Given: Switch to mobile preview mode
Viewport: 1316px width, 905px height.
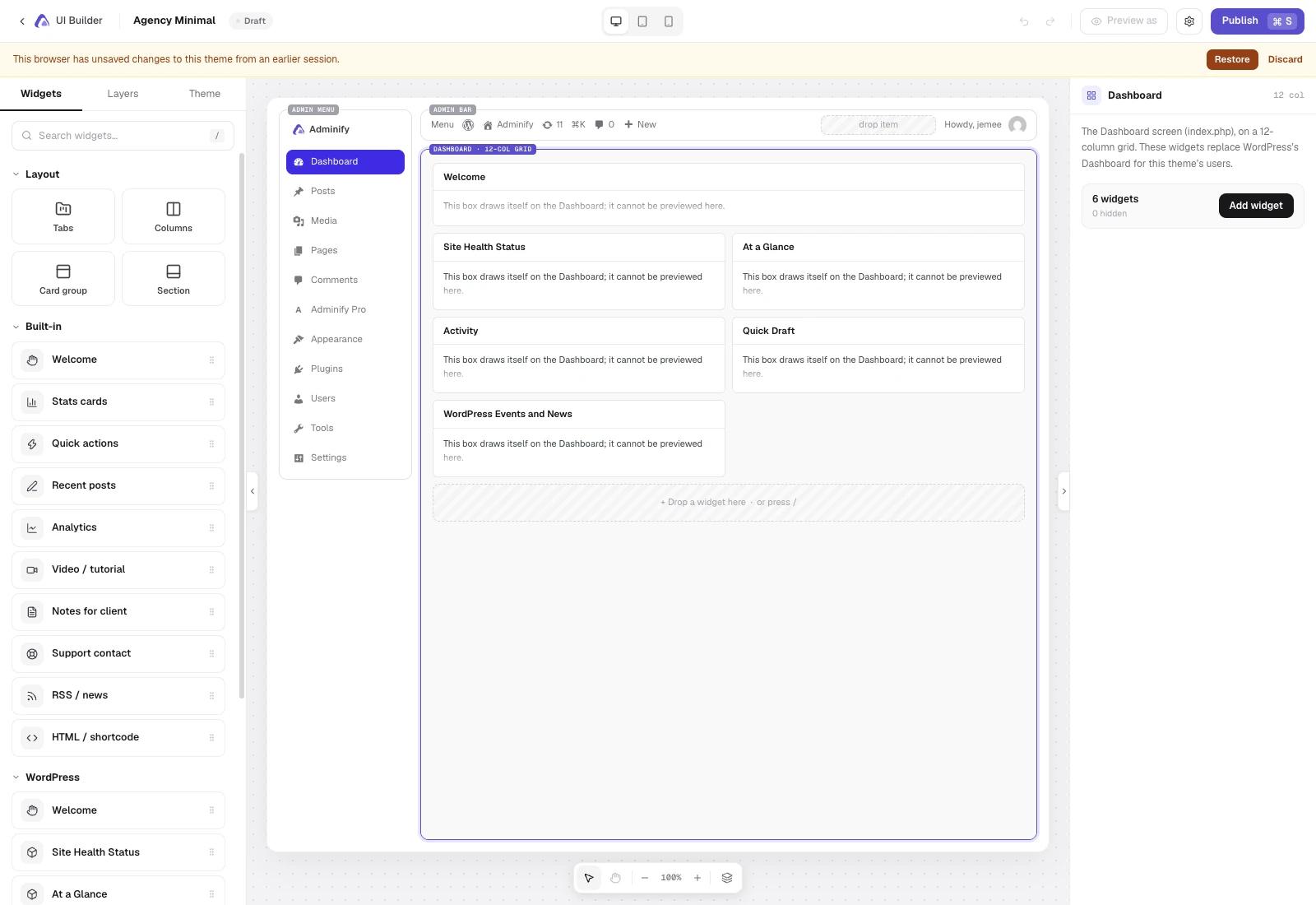Looking at the screenshot, I should 669,21.
